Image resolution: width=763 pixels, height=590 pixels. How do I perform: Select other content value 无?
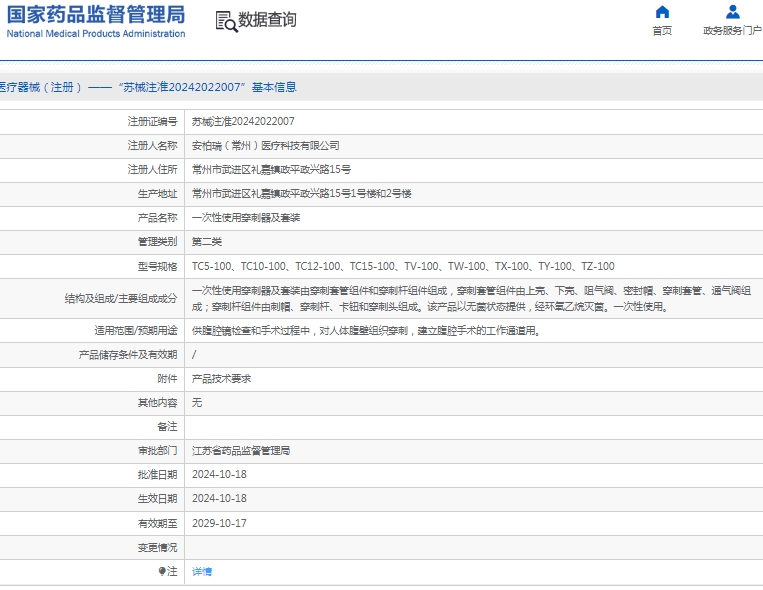tap(197, 403)
